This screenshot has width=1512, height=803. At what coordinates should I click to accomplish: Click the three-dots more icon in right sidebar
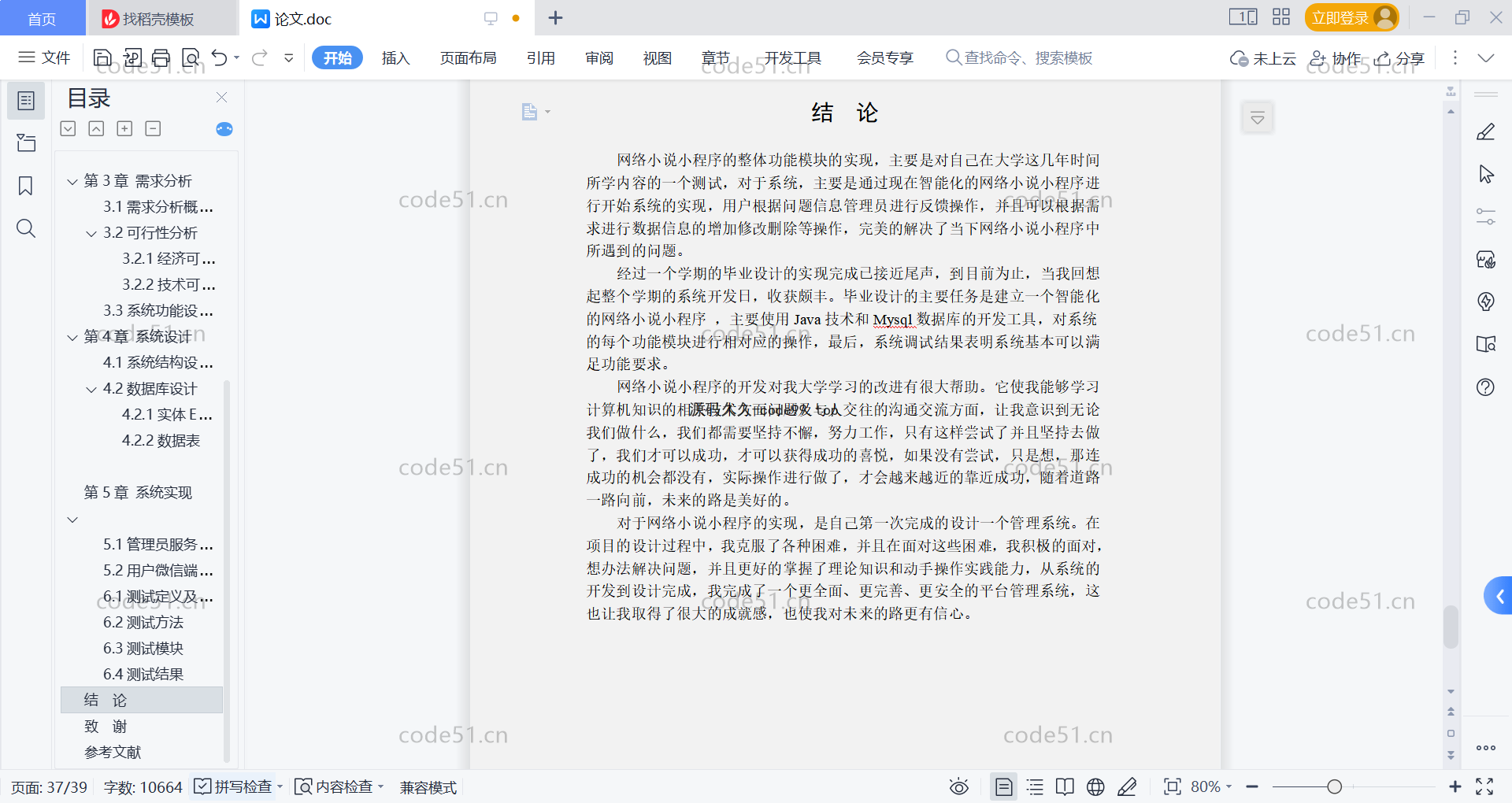(x=1486, y=748)
